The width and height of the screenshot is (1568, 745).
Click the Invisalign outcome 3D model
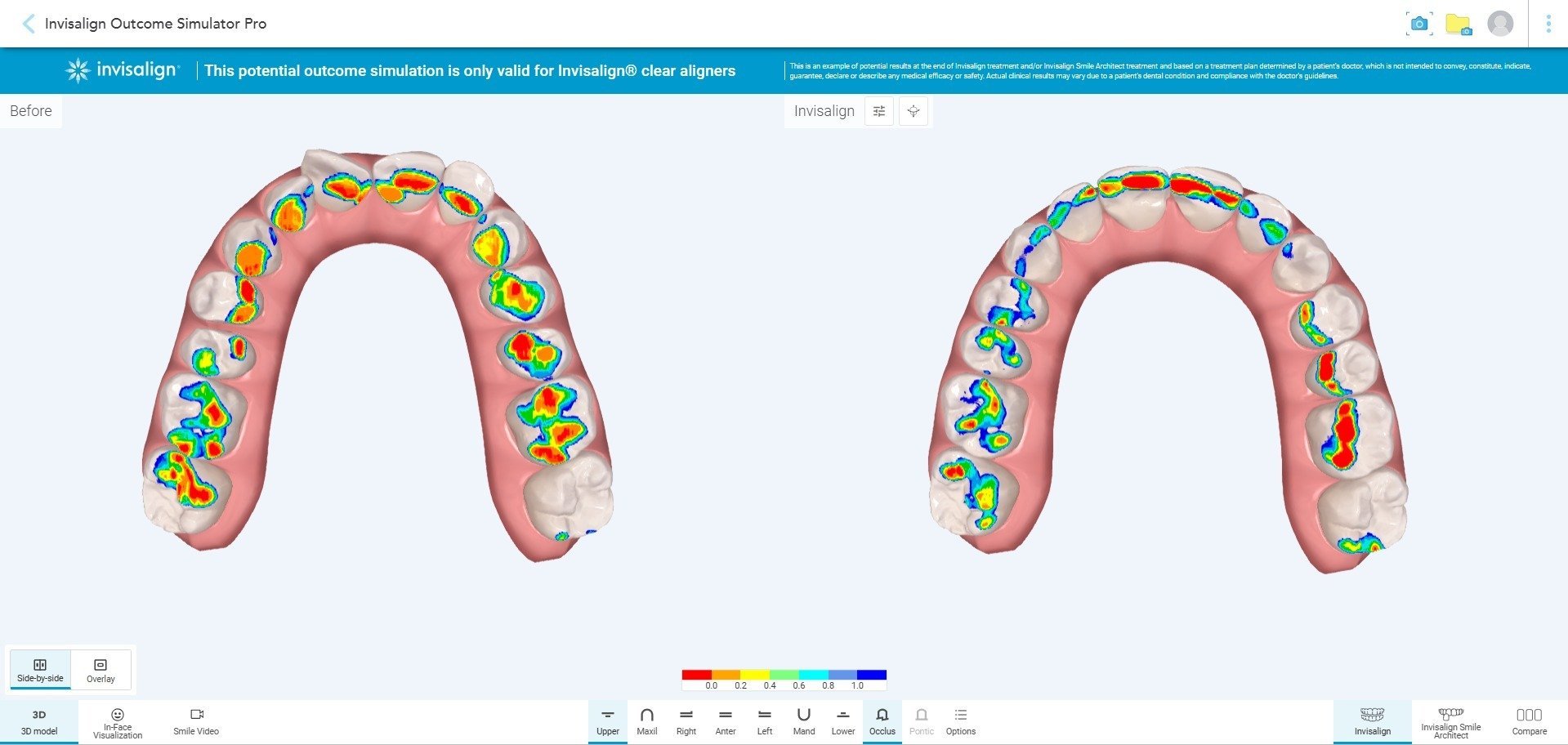pos(1168,369)
